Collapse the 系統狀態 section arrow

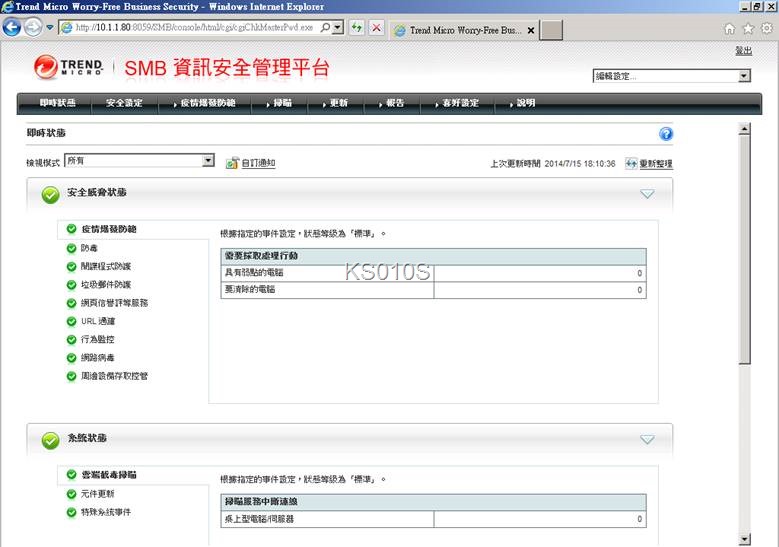click(x=647, y=439)
